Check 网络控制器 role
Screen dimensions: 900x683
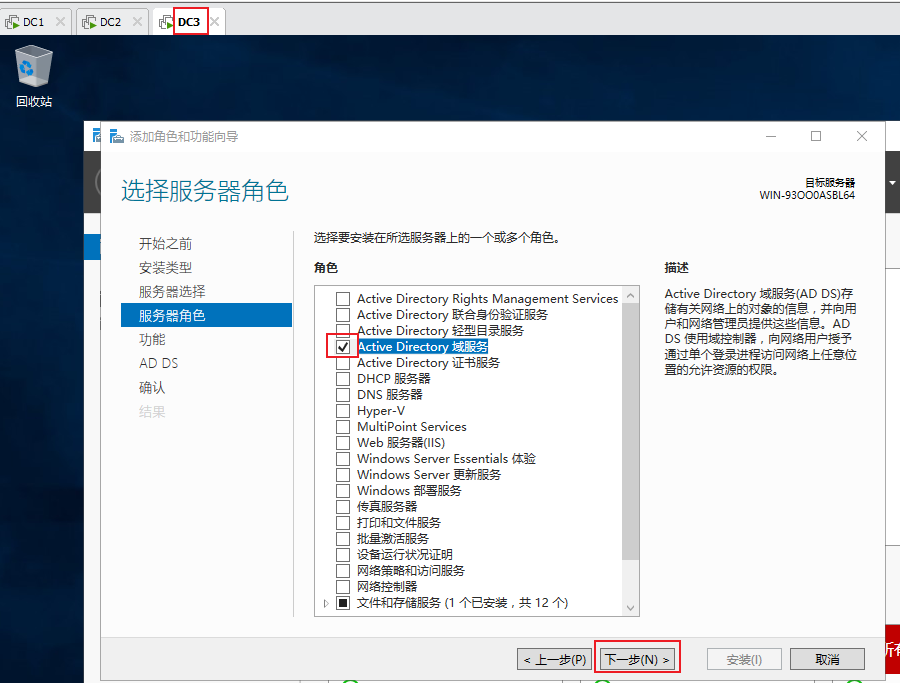[x=343, y=587]
